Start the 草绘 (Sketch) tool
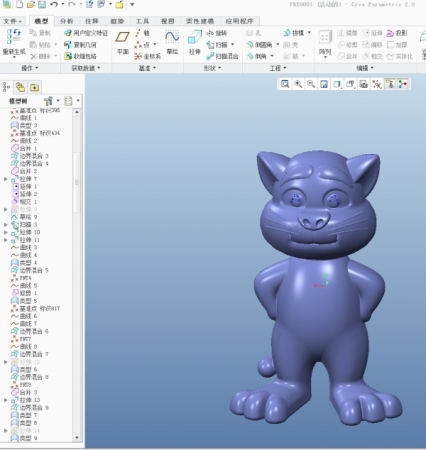 click(x=172, y=42)
